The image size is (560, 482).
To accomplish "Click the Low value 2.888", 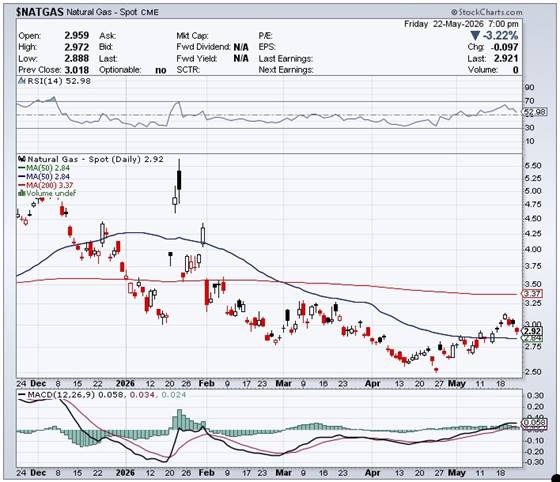I will pyautogui.click(x=76, y=59).
